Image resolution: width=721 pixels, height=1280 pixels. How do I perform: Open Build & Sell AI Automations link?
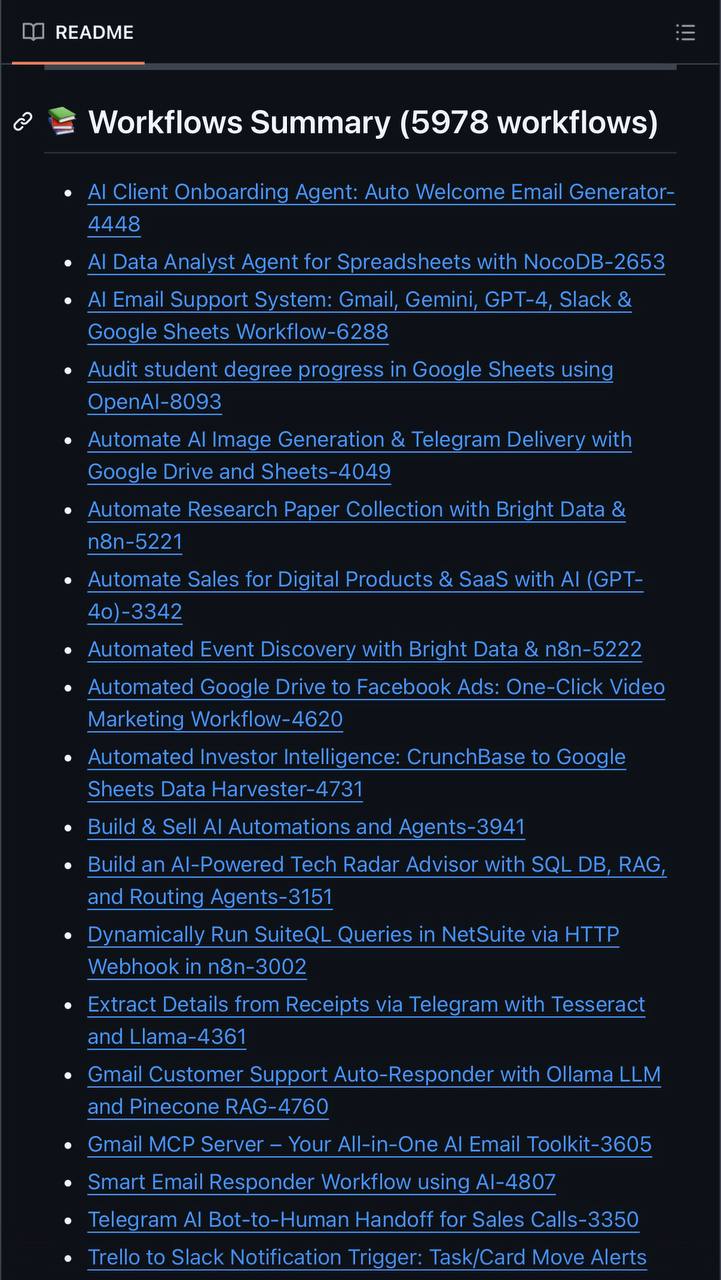point(306,828)
